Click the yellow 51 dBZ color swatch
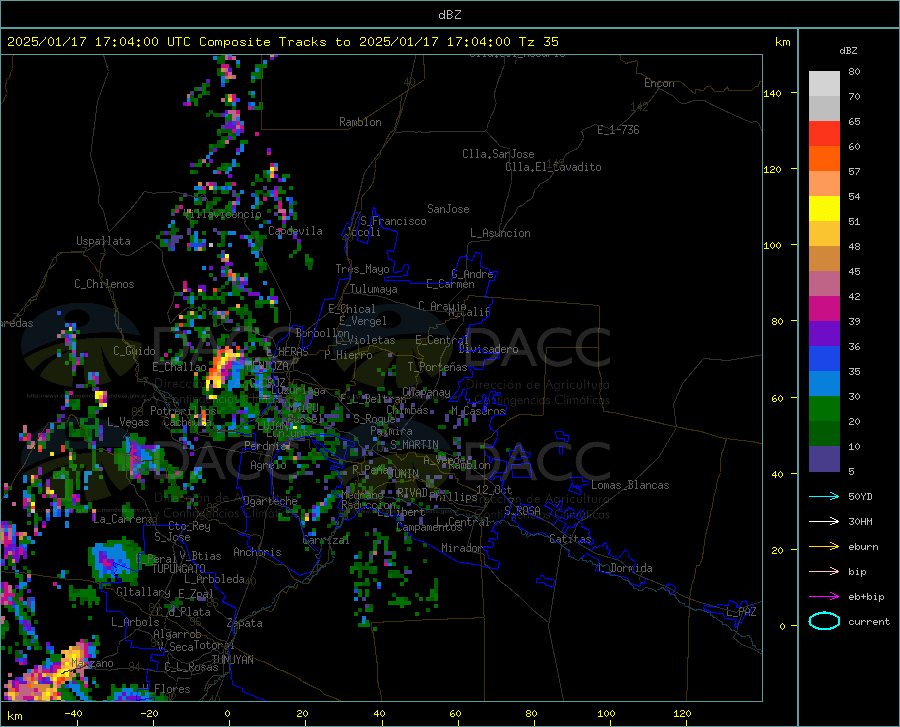 click(824, 208)
